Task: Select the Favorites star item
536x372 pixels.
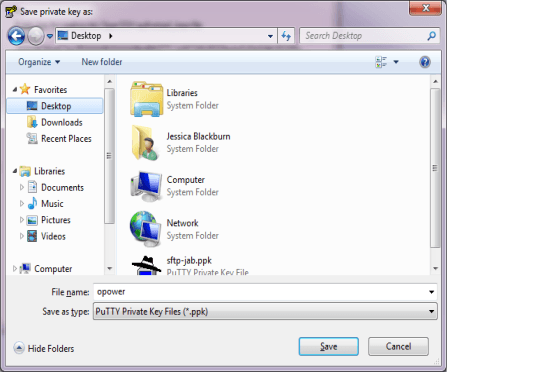Action: point(43,90)
